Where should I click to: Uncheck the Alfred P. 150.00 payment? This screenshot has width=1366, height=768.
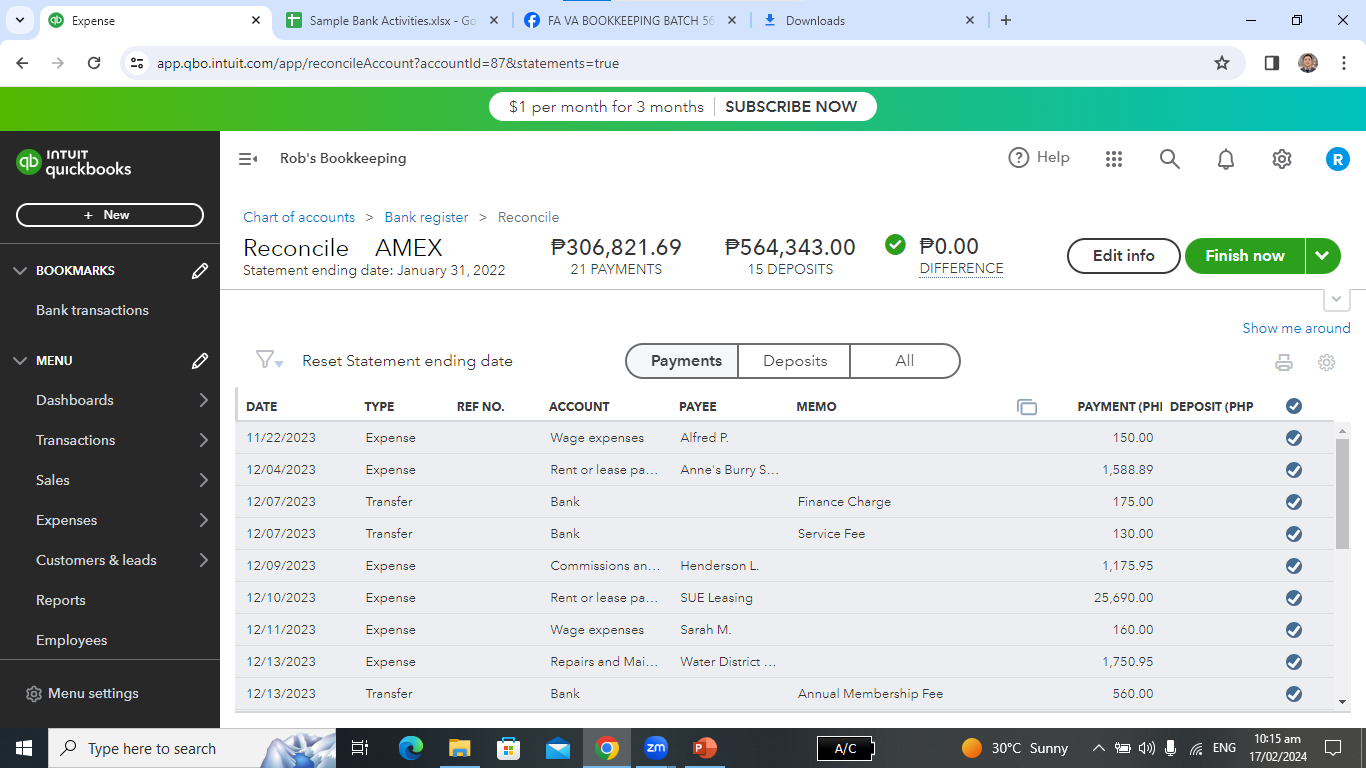tap(1294, 438)
